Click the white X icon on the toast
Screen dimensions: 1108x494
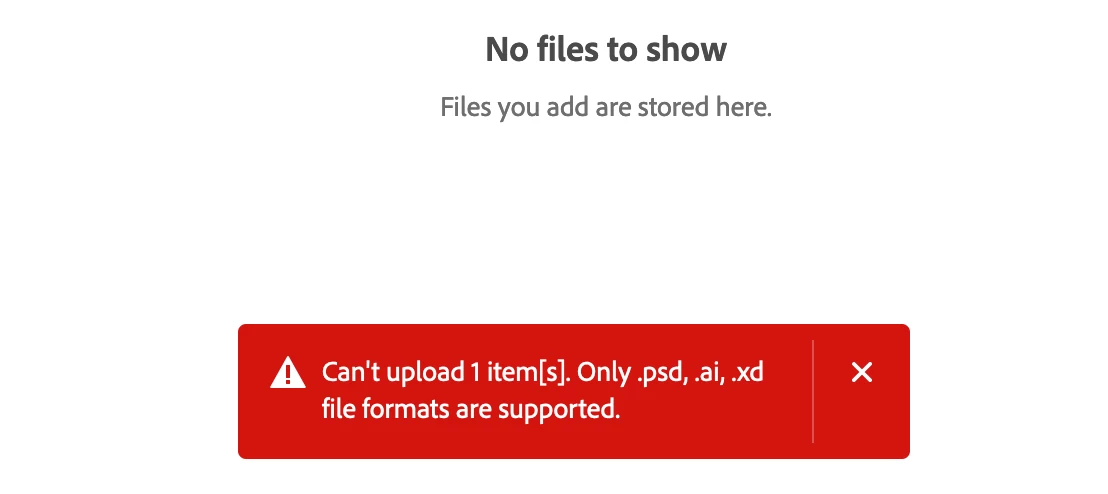pyautogui.click(x=861, y=372)
